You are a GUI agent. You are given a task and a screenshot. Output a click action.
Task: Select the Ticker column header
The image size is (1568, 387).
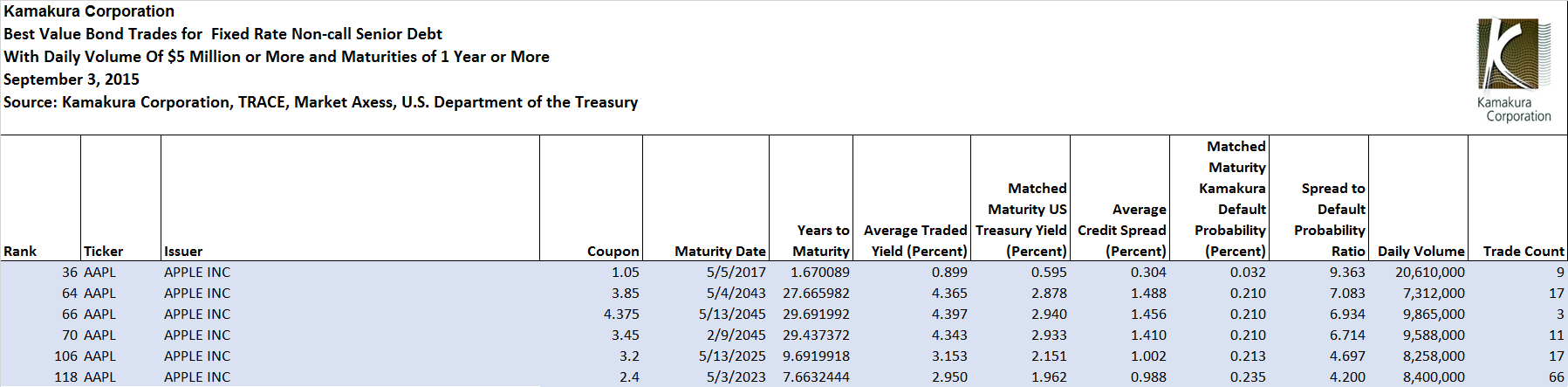tap(103, 252)
